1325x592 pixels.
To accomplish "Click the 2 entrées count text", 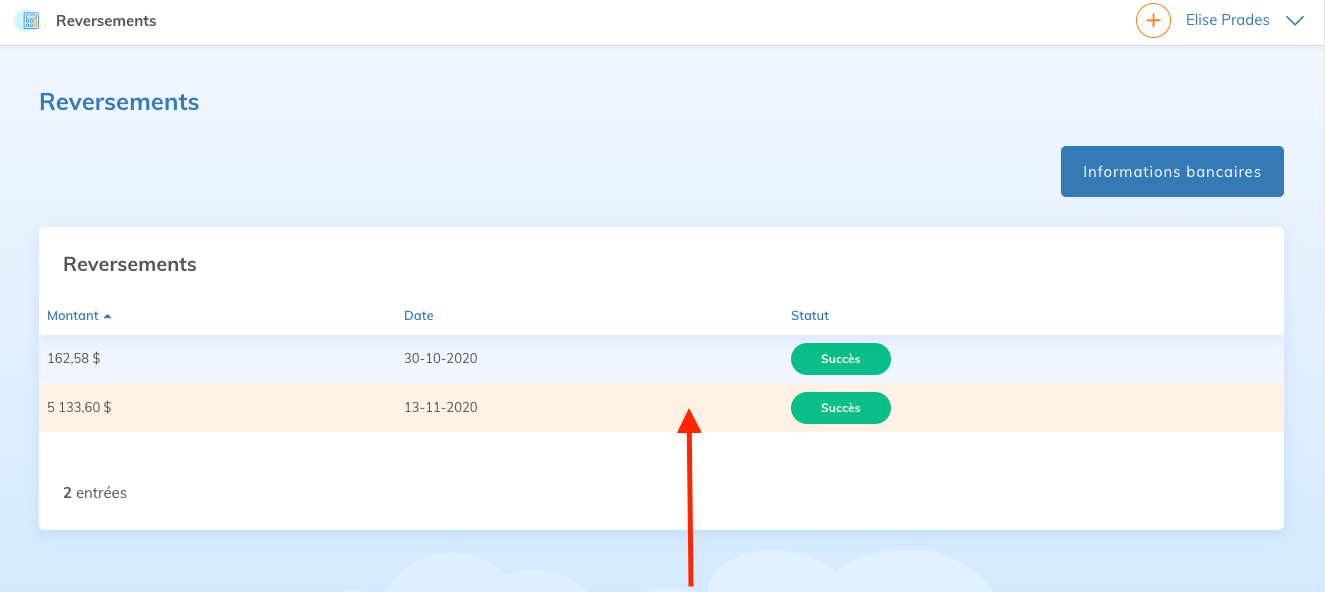I will 95,493.
